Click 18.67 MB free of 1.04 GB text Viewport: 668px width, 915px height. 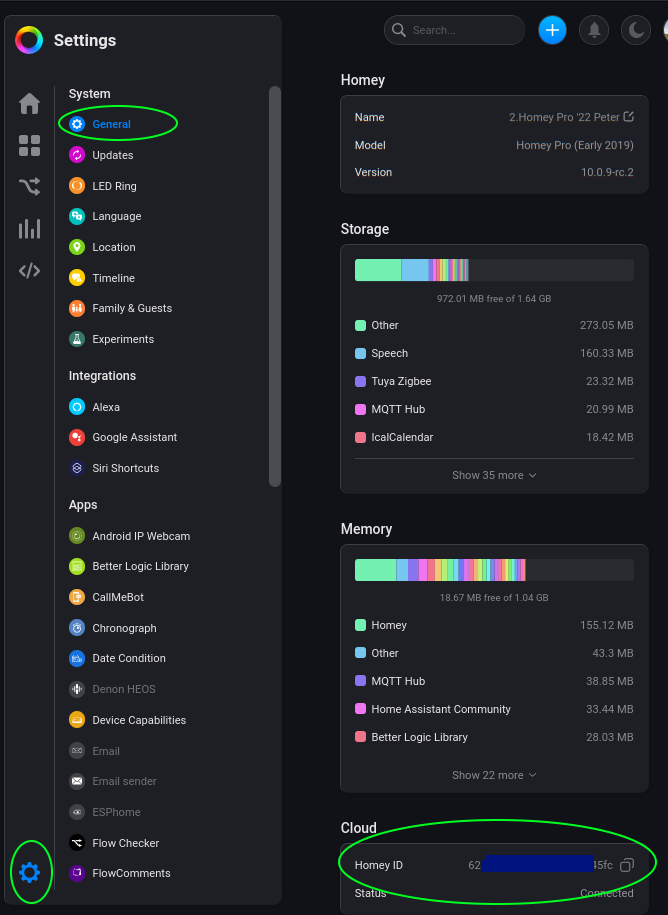pyautogui.click(x=494, y=598)
